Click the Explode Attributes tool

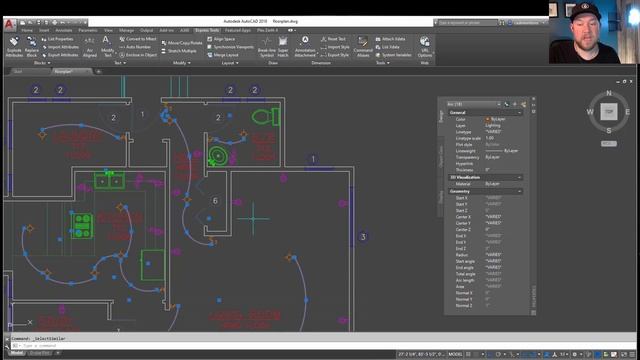point(14,47)
